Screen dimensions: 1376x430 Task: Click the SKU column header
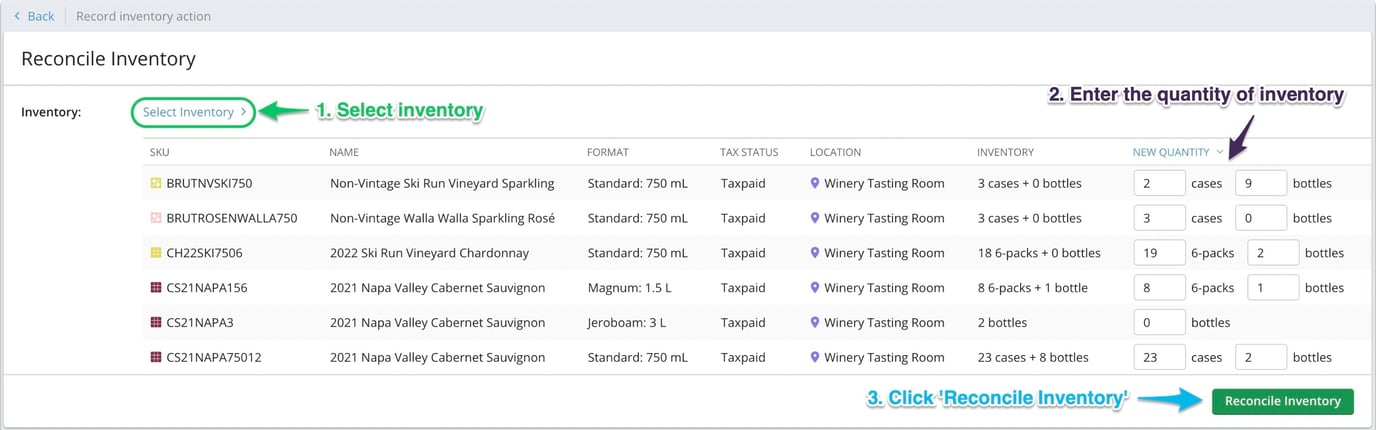[x=160, y=152]
